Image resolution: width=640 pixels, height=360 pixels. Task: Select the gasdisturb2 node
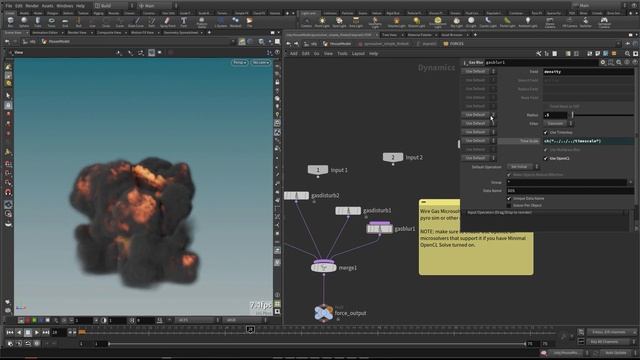point(296,196)
